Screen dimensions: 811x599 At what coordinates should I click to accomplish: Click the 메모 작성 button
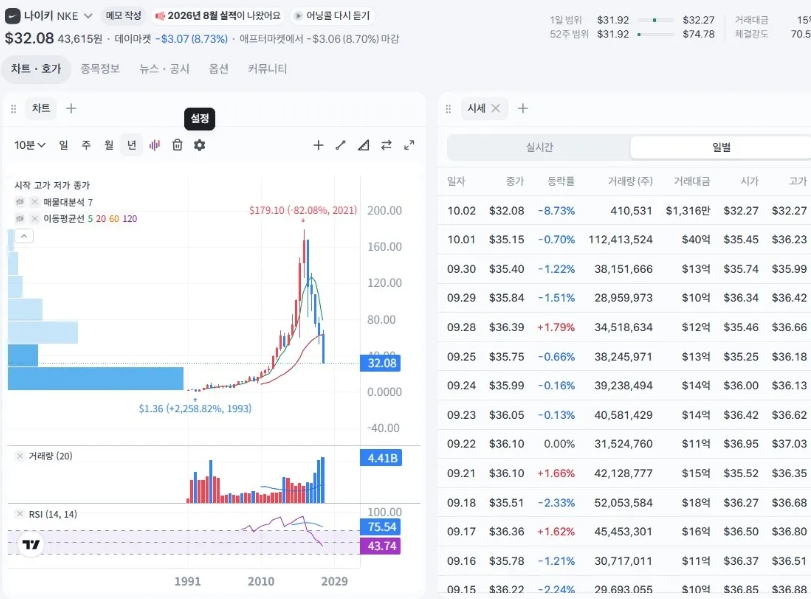point(124,16)
